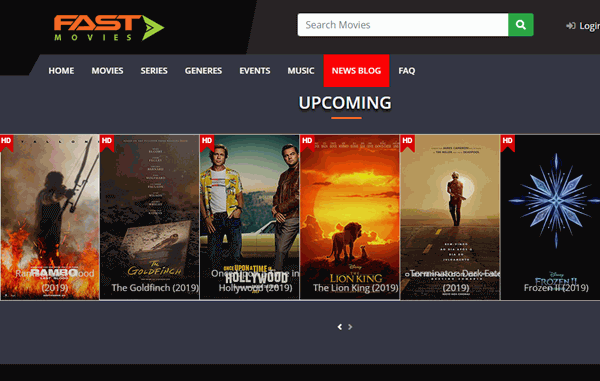Focus the Search Movies input field
The width and height of the screenshot is (600, 381).
point(403,25)
